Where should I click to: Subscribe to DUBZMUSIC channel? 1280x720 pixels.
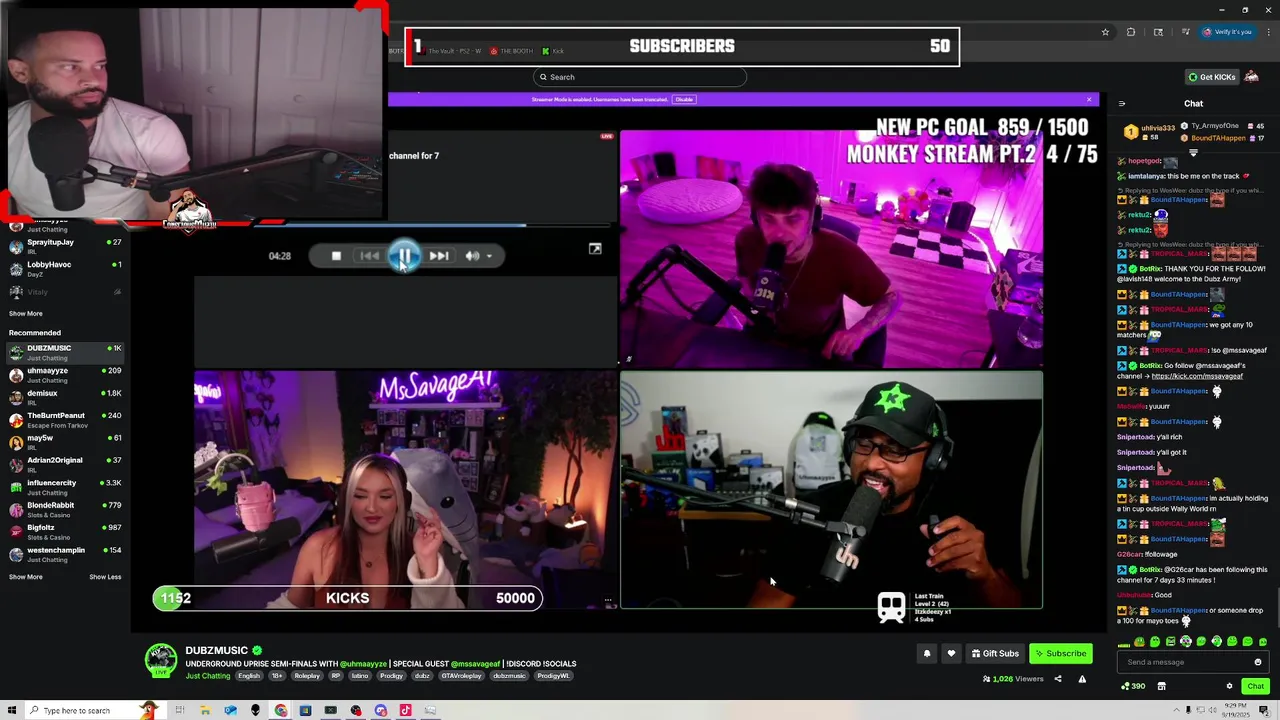coord(1061,653)
